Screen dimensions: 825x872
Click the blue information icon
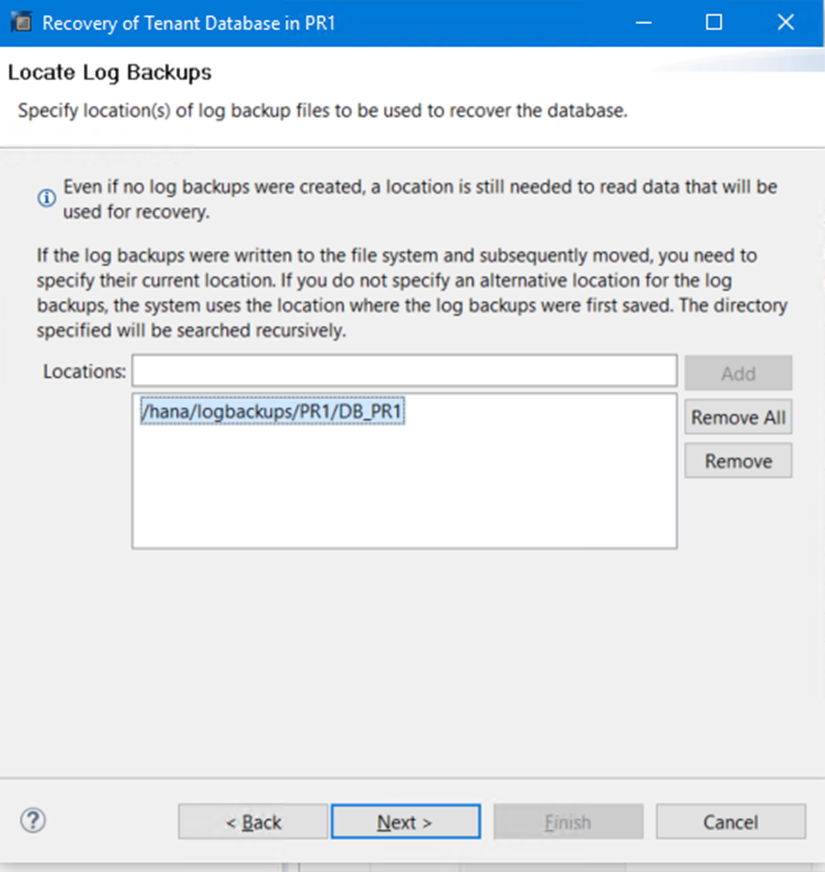point(46,198)
